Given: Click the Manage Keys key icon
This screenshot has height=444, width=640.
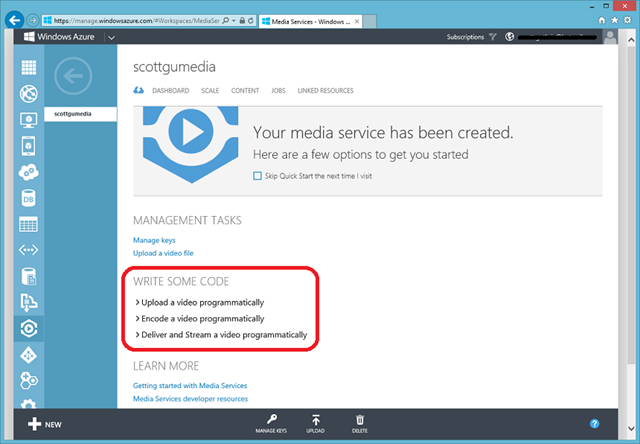Looking at the screenshot, I should (x=271, y=420).
